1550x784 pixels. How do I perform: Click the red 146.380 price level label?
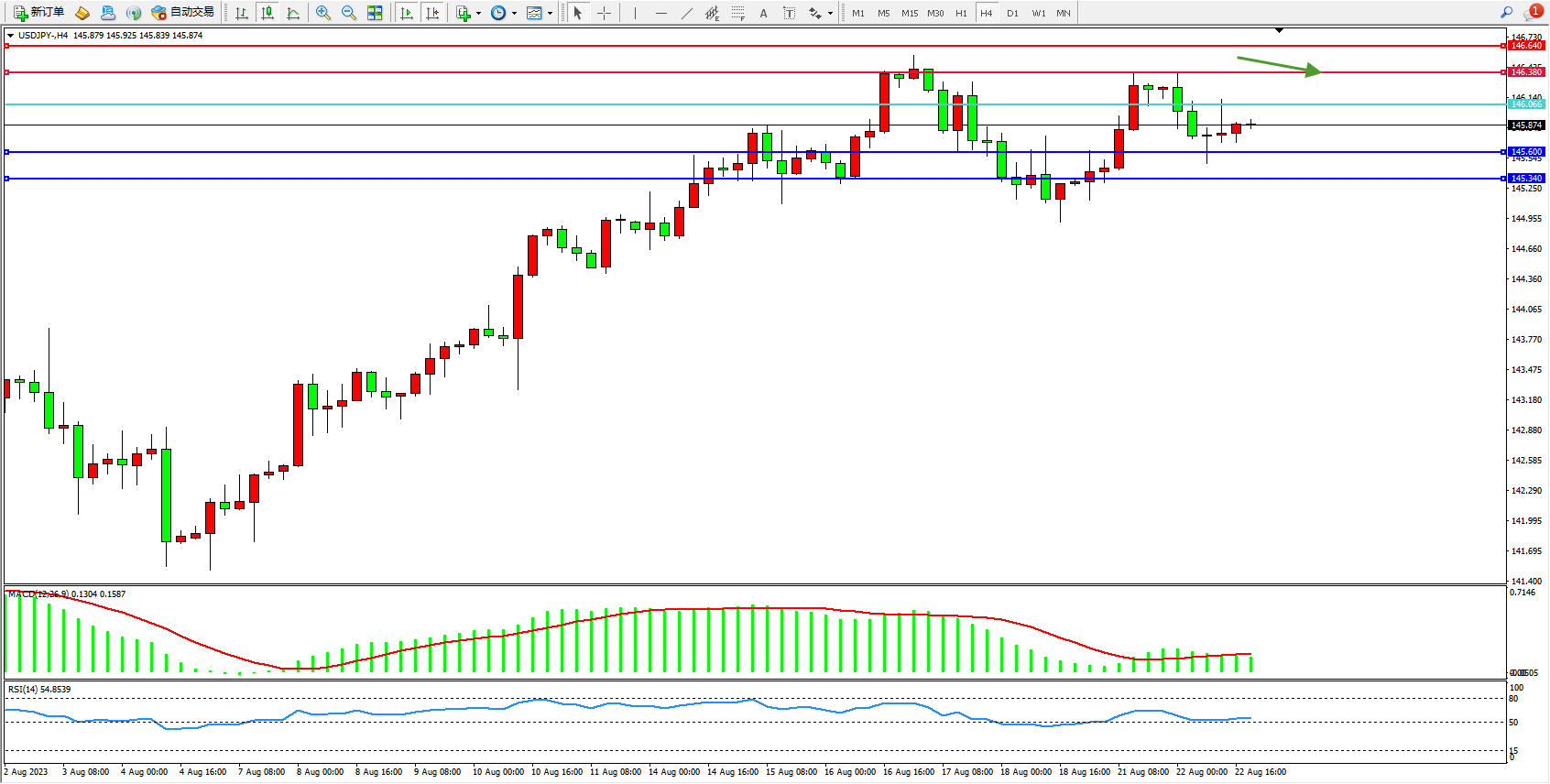(1526, 71)
